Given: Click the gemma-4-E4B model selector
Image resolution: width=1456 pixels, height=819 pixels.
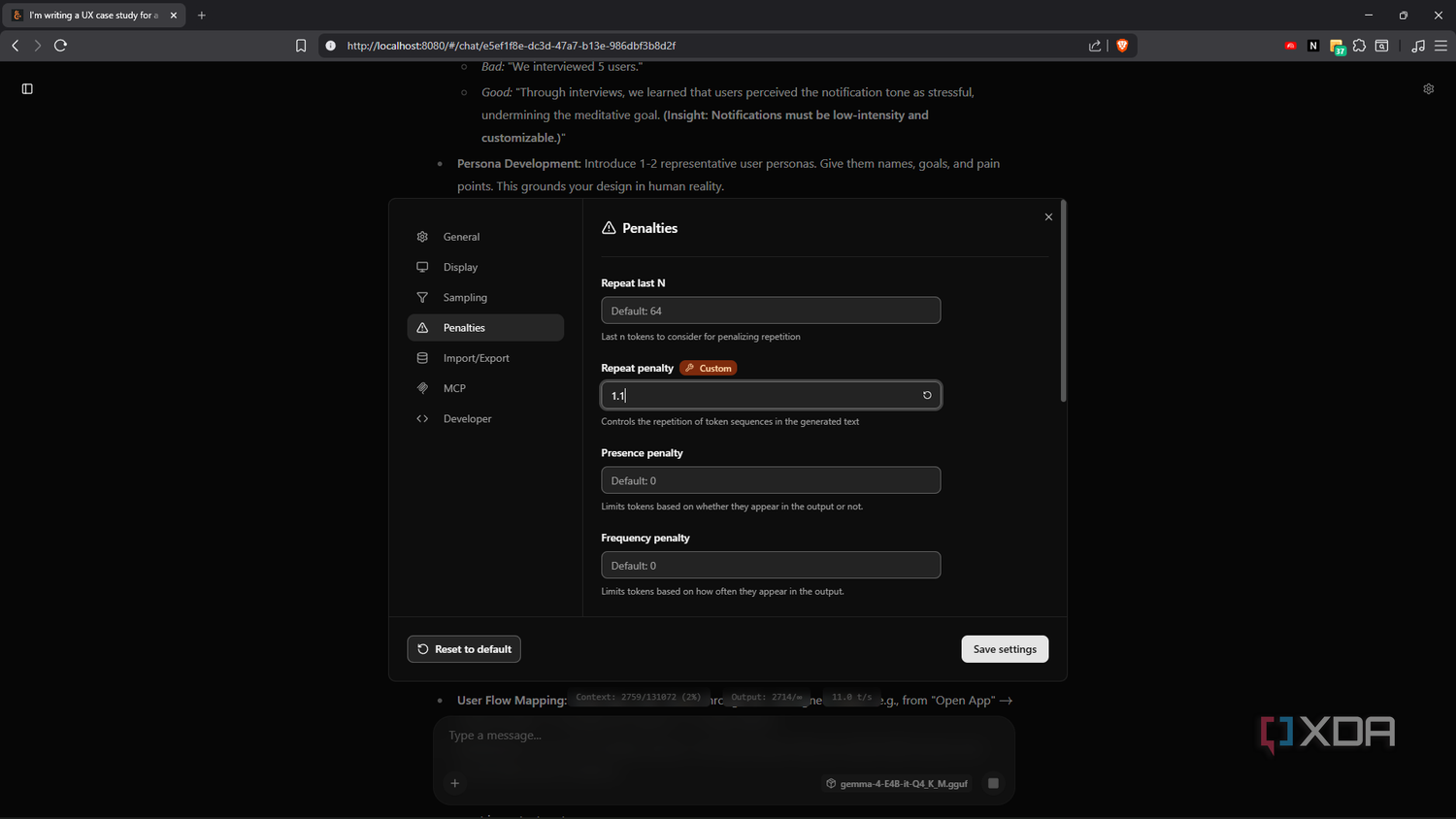Looking at the screenshot, I should tap(897, 783).
